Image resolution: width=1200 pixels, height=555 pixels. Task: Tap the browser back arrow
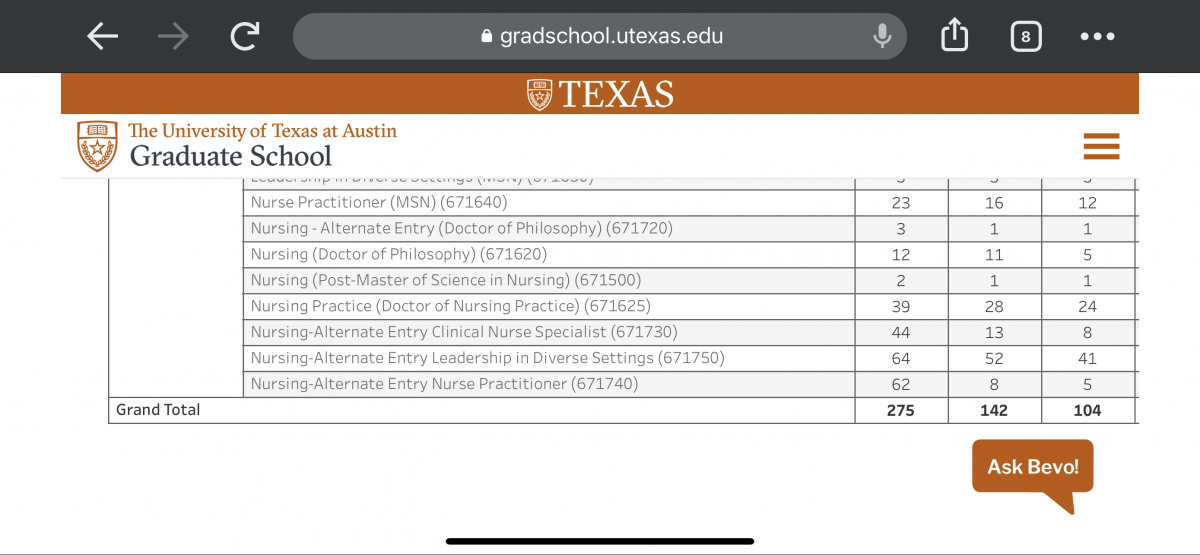coord(102,37)
